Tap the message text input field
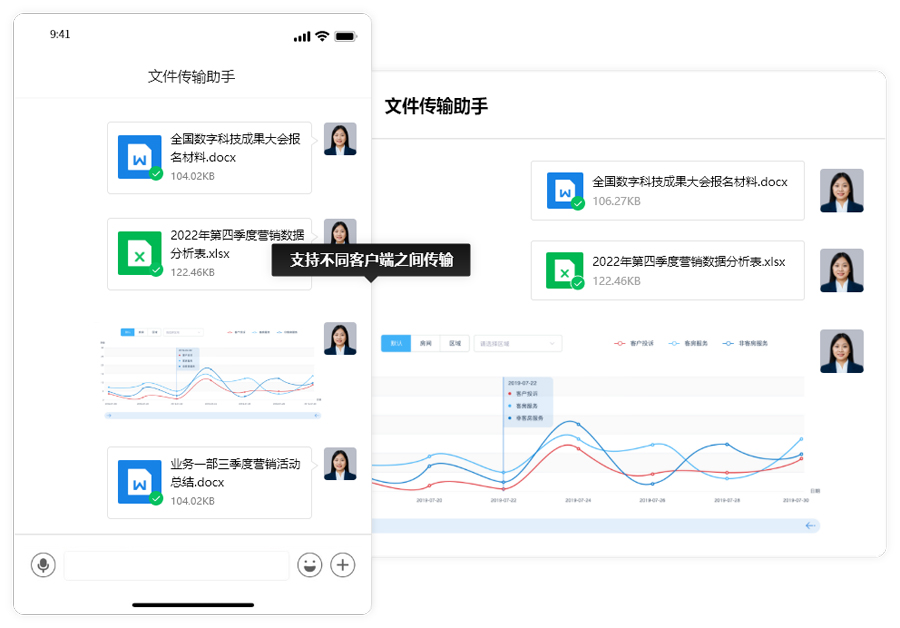Screen dimensions: 900x628 click(x=176, y=565)
